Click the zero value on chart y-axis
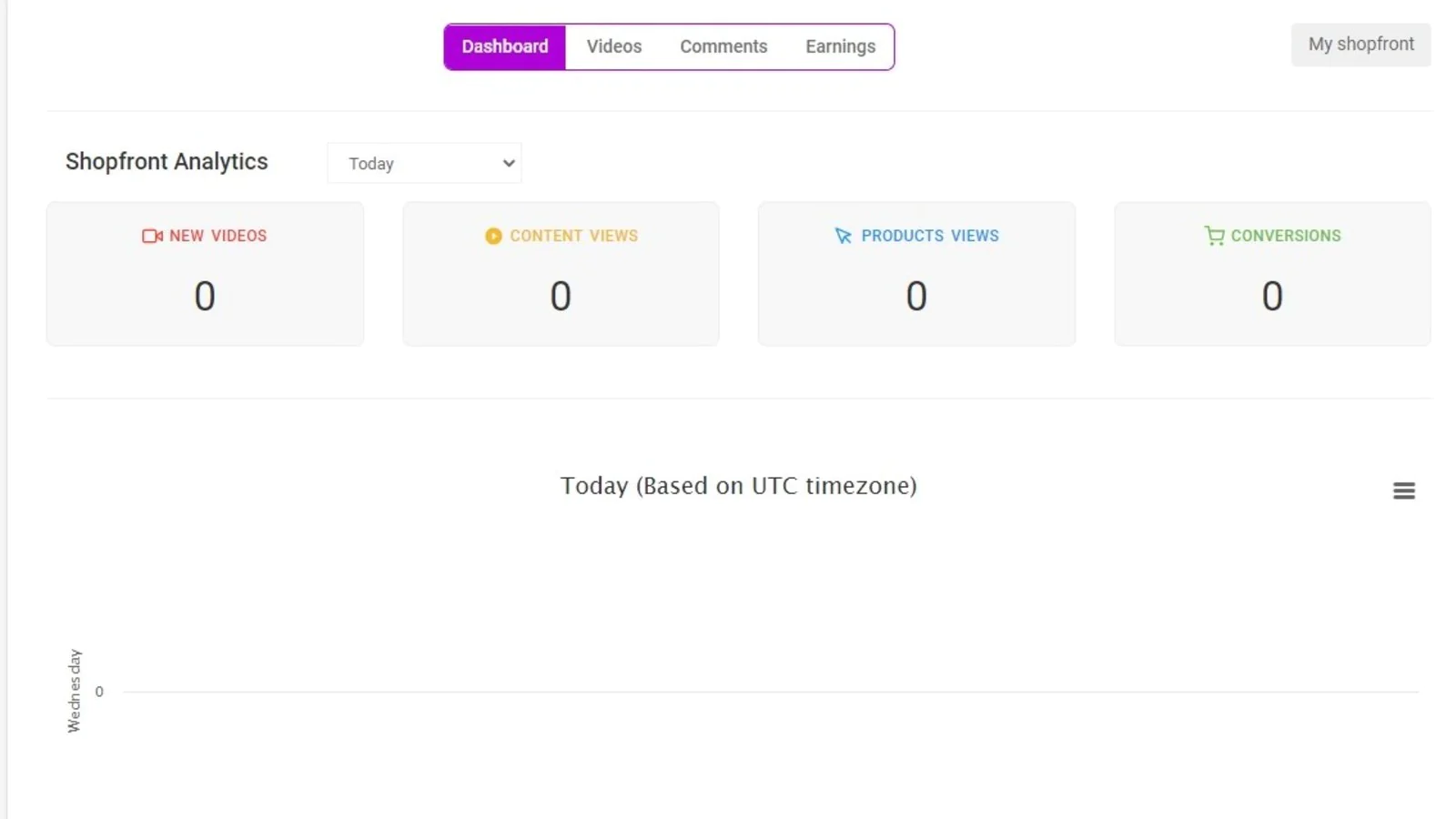 click(99, 692)
